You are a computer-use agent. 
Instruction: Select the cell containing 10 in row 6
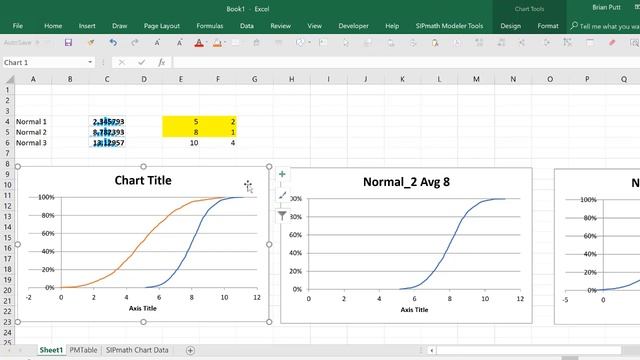point(181,143)
